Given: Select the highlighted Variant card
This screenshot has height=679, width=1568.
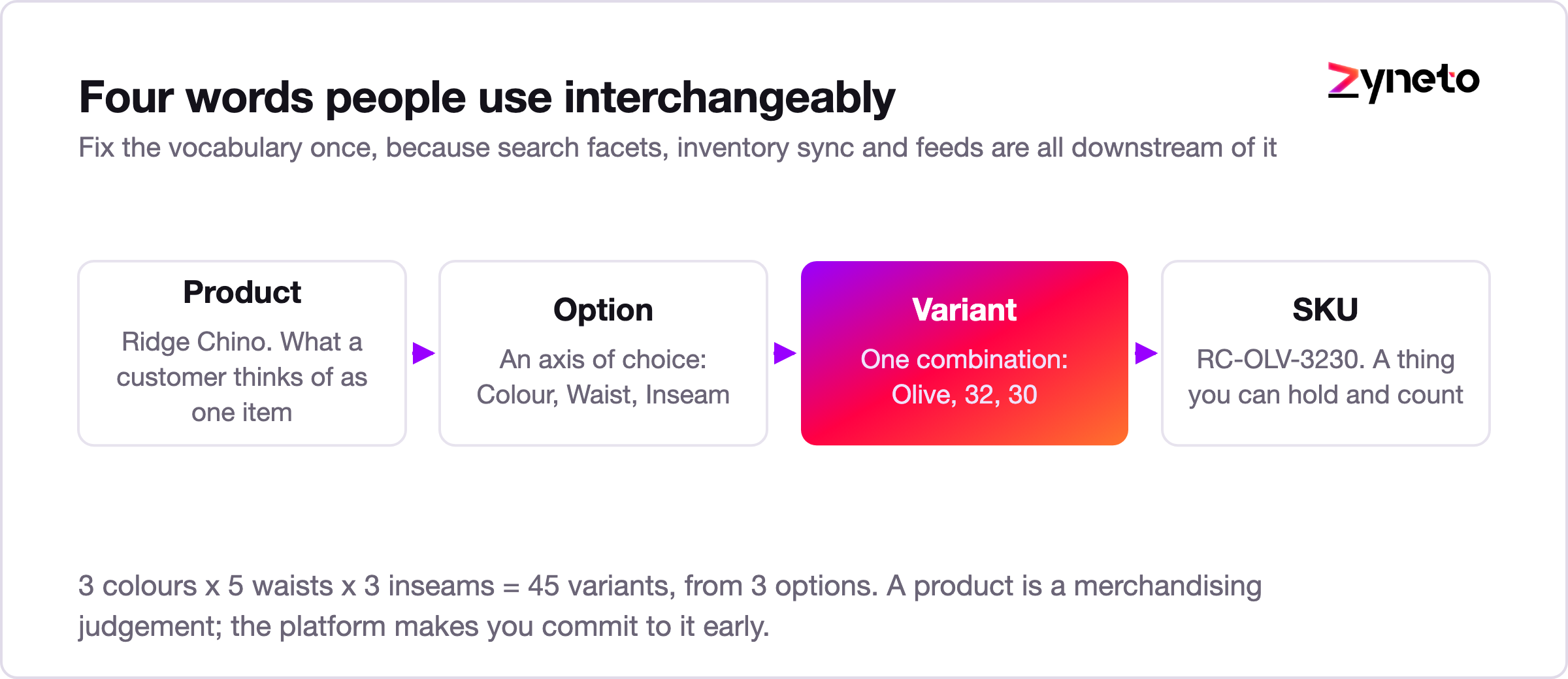Looking at the screenshot, I should [x=964, y=353].
